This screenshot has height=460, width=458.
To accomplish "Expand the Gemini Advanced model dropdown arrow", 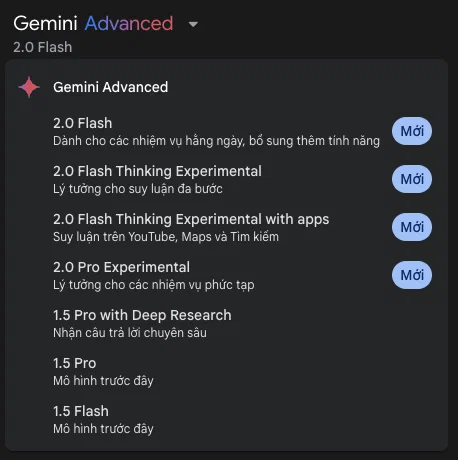I will click(x=193, y=24).
